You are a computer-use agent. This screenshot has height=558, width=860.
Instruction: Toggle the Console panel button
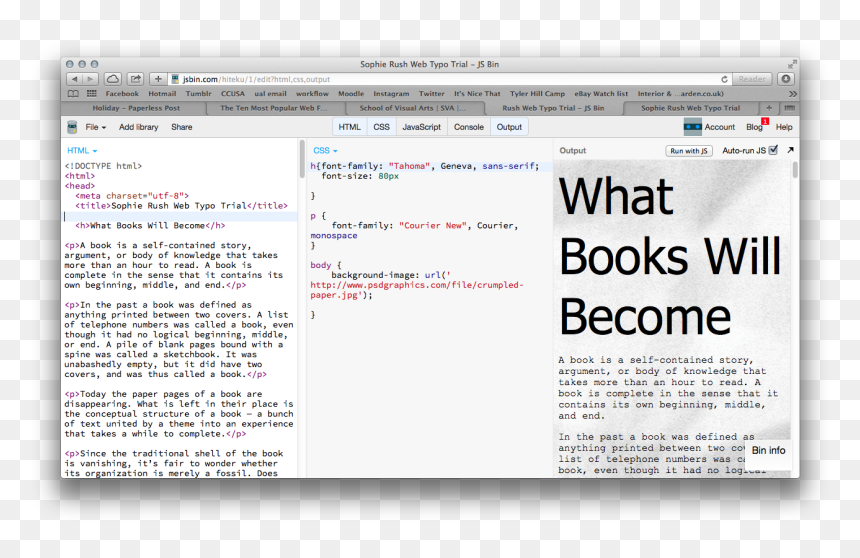click(x=469, y=127)
